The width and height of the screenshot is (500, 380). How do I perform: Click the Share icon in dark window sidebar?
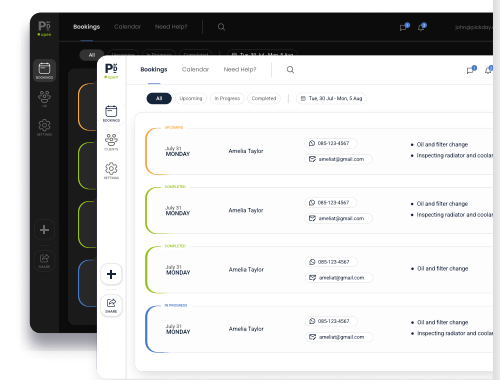point(44,260)
